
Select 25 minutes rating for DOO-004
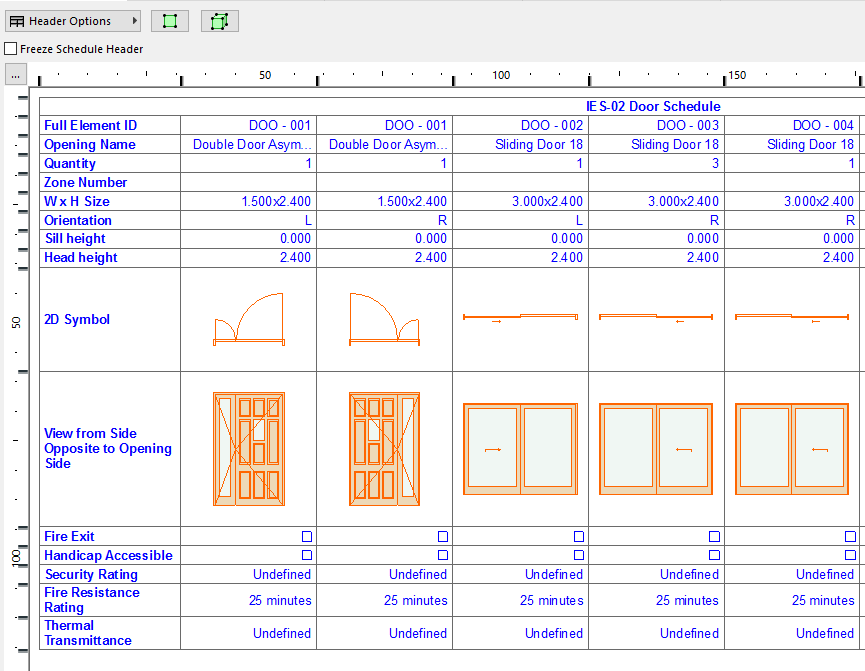[792, 600]
